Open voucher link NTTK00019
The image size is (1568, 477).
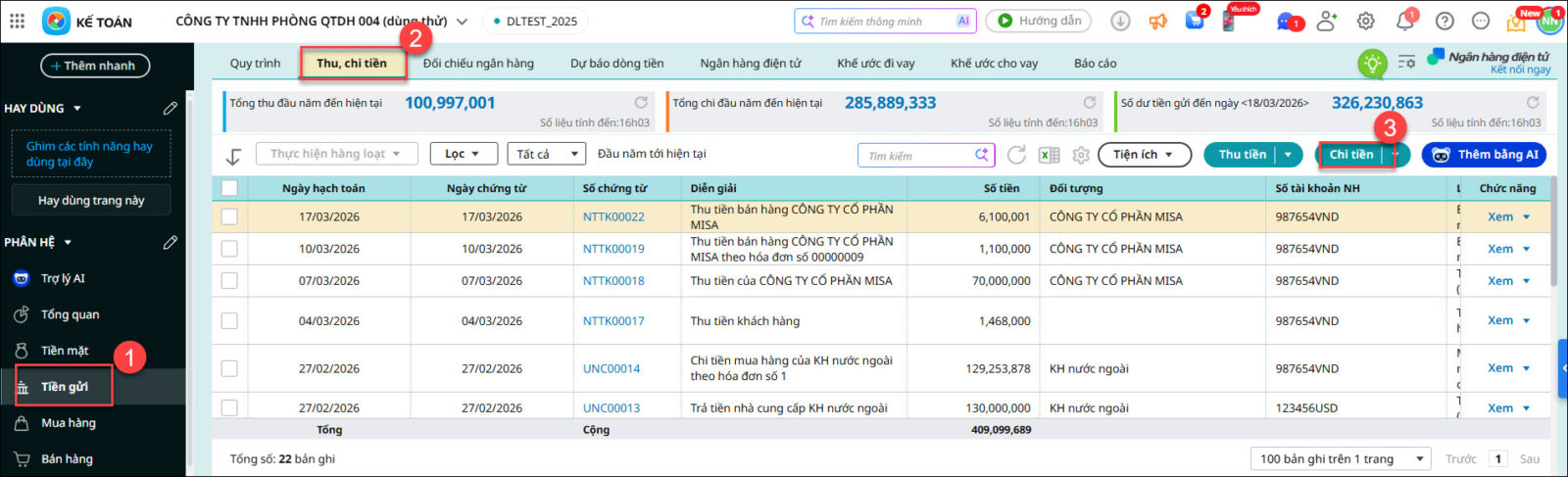613,249
